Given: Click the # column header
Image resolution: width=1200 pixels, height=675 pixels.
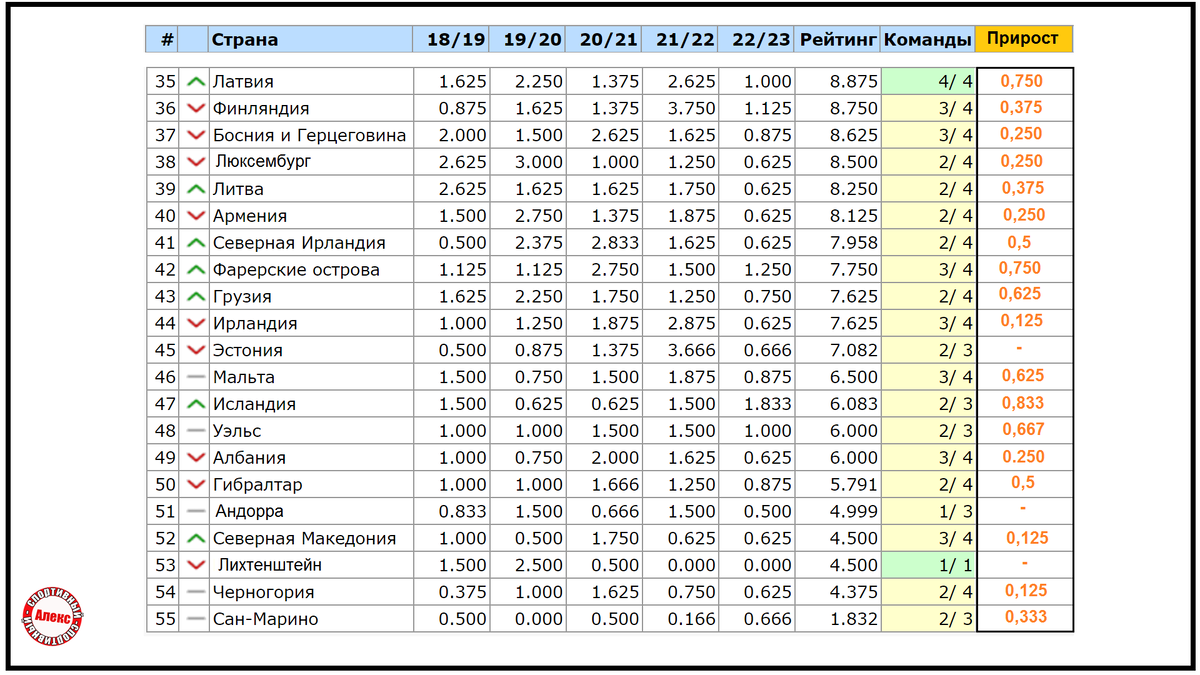Looking at the screenshot, I should tap(163, 39).
